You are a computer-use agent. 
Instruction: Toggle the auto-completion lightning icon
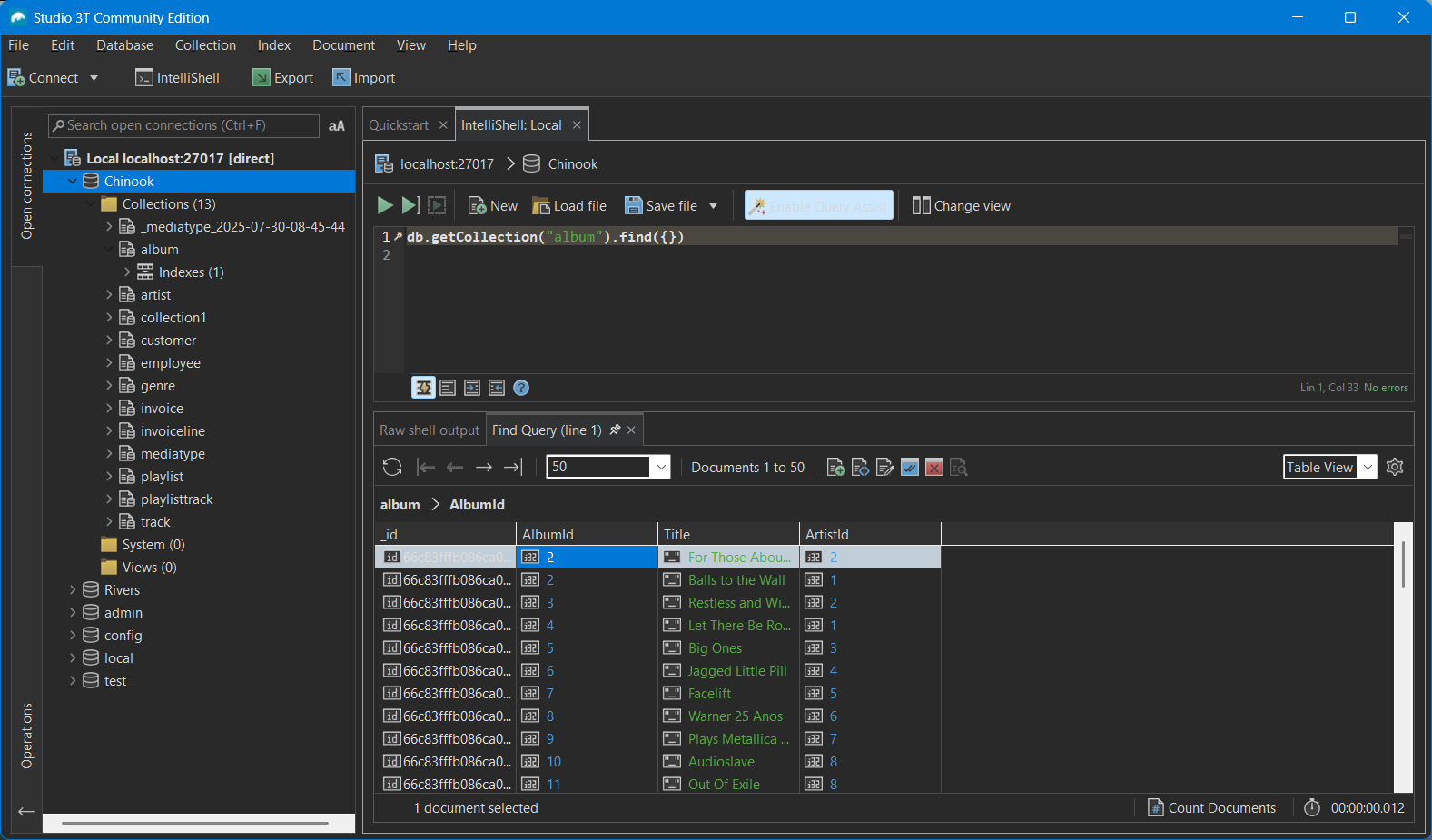point(423,388)
